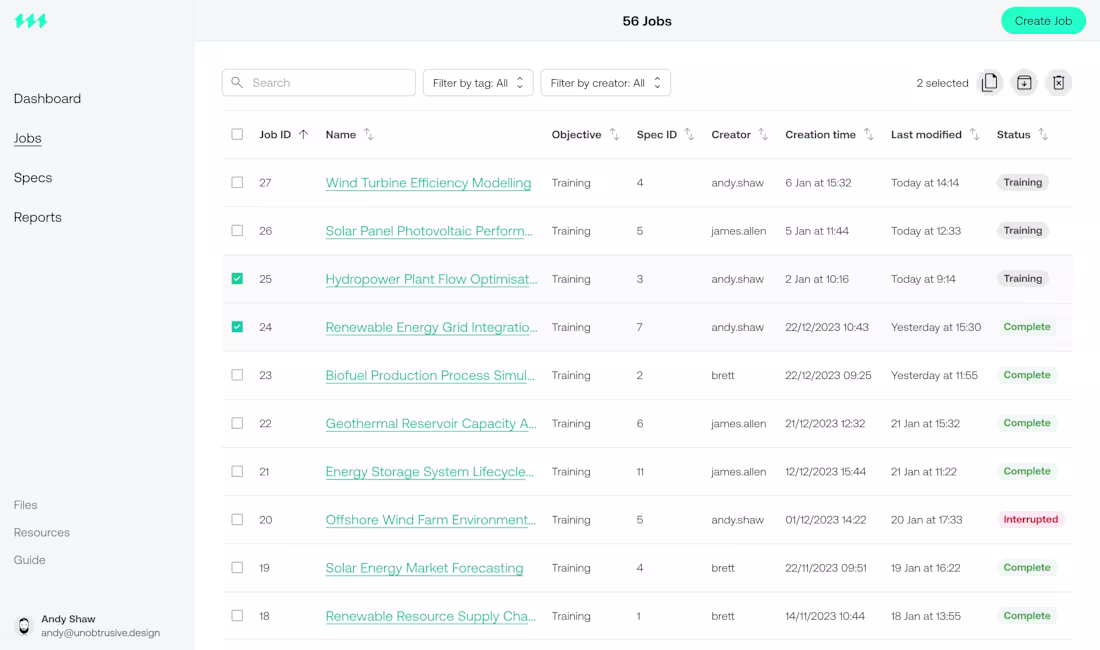The width and height of the screenshot is (1100, 650).
Task: Click the delete selected jobs trash icon
Action: (x=1059, y=83)
